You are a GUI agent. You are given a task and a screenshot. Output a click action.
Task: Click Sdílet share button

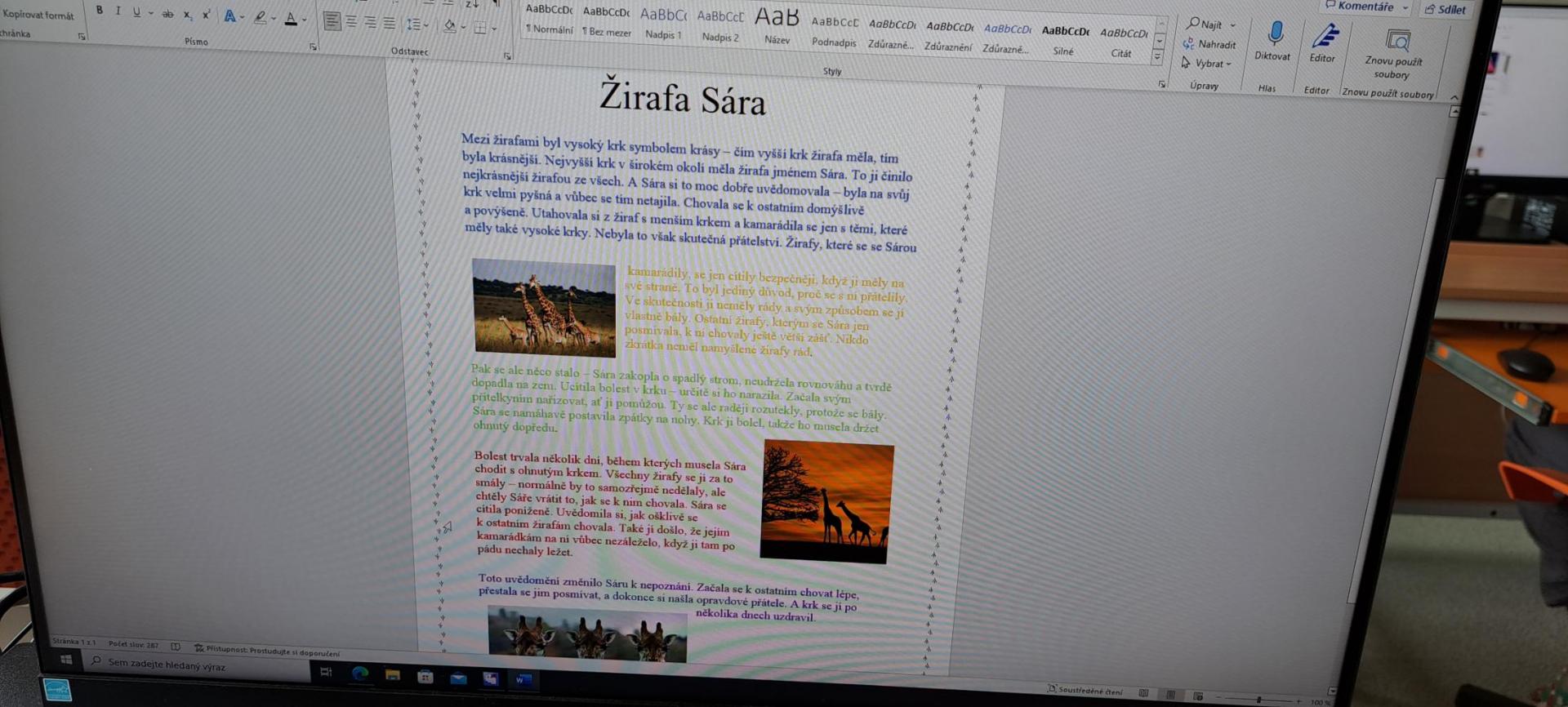1446,9
